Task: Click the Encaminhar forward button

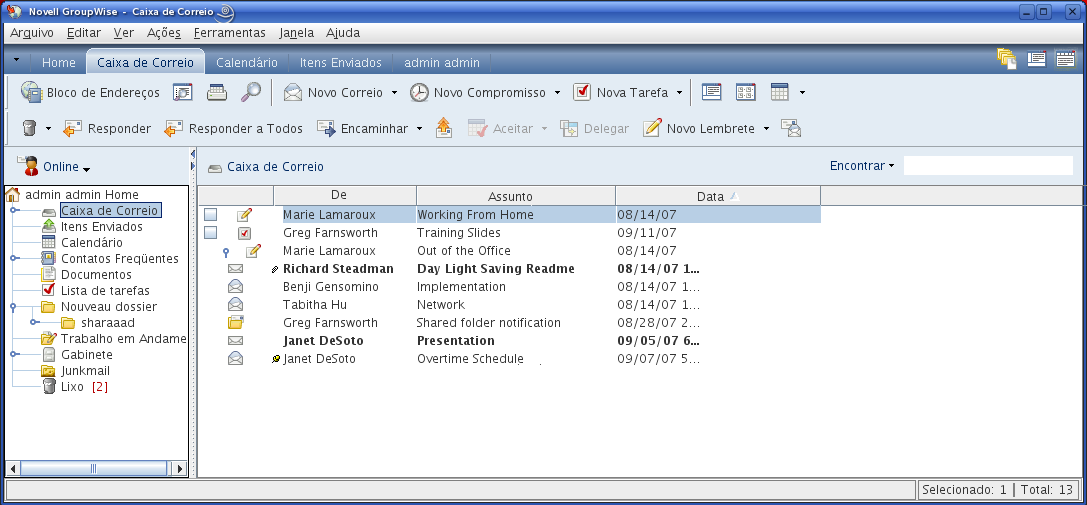Action: point(362,128)
